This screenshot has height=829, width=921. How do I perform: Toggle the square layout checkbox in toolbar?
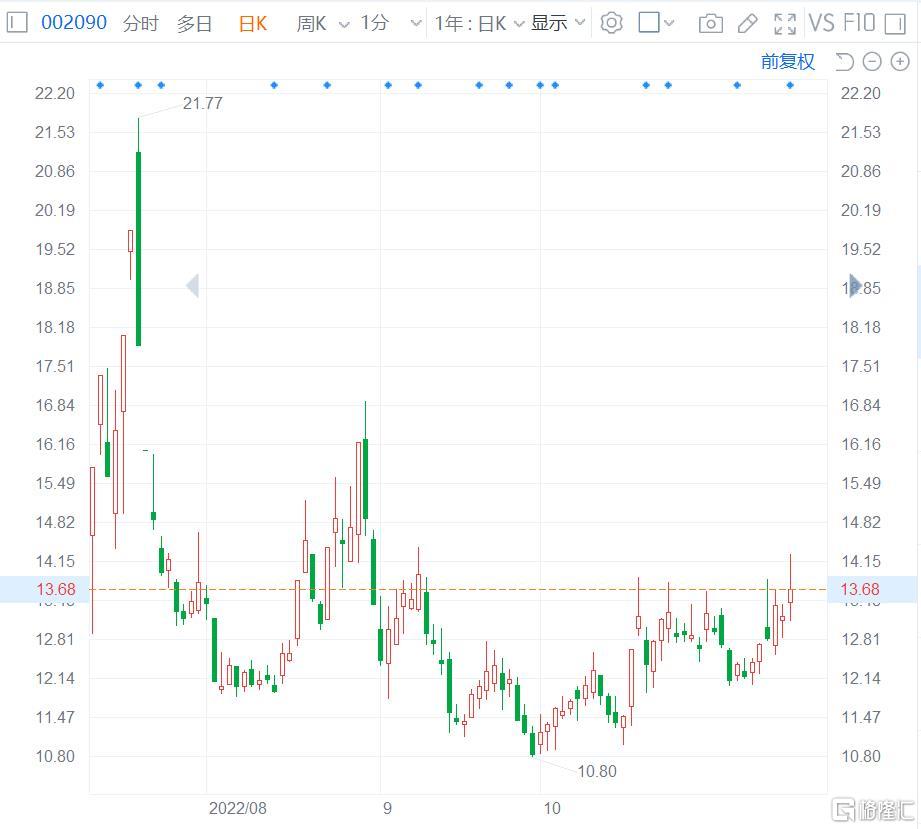[649, 23]
